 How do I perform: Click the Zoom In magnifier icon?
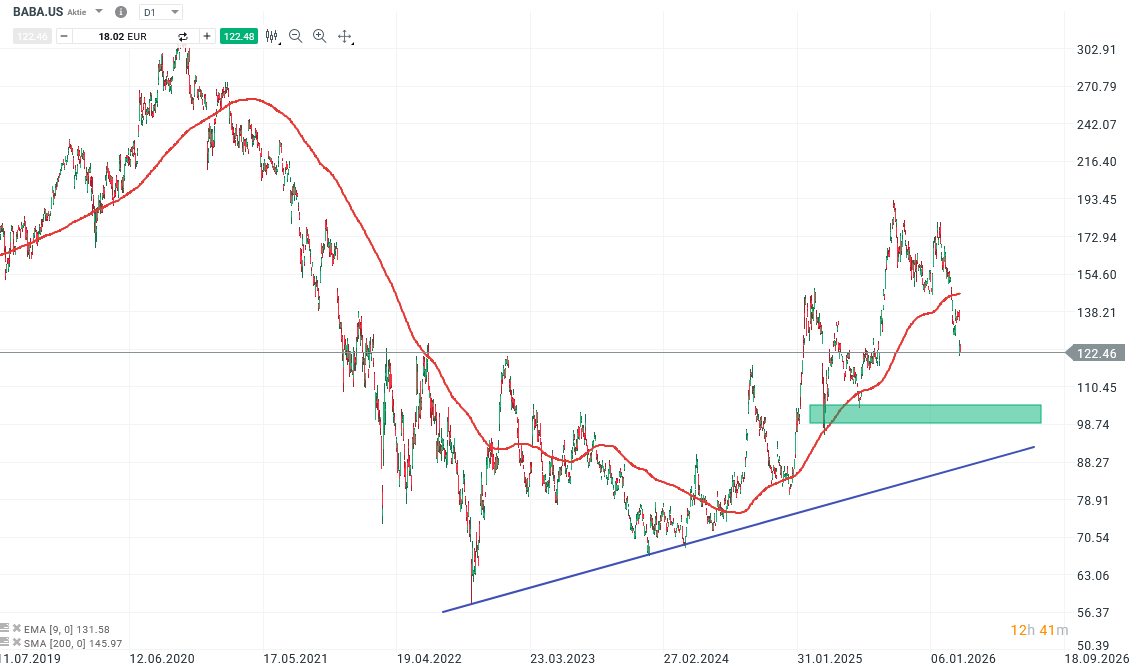click(x=319, y=35)
